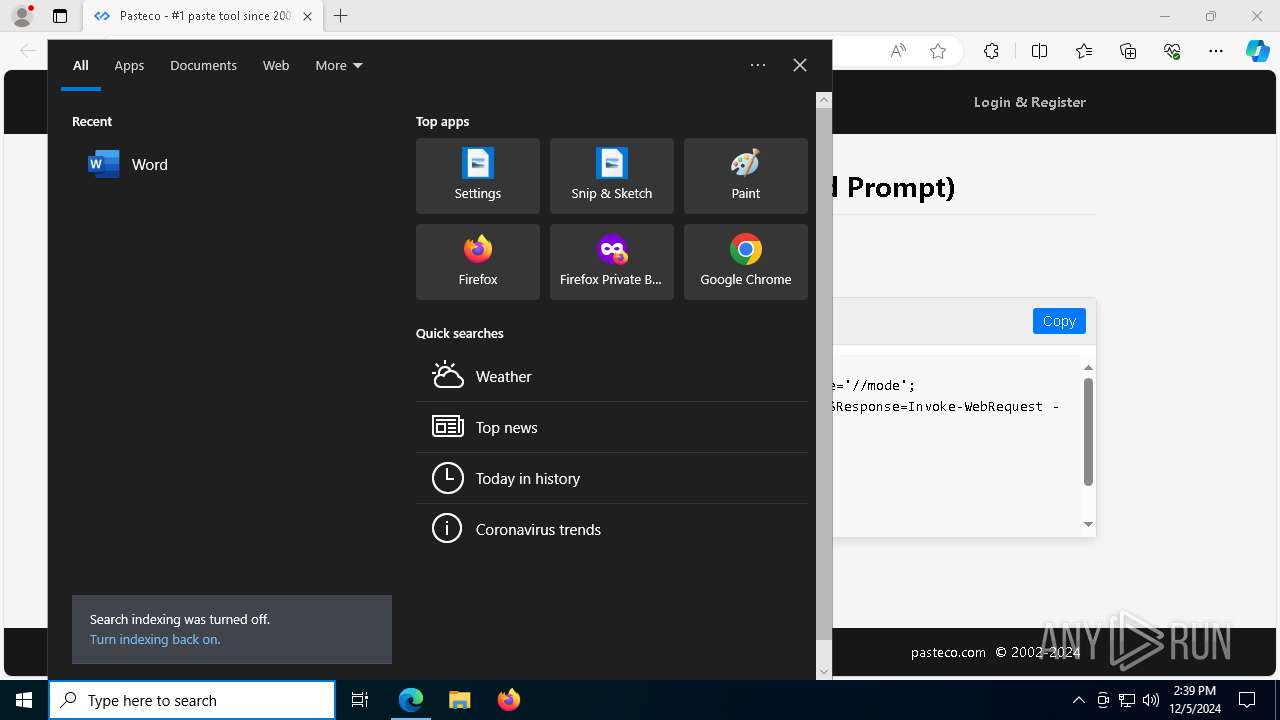The image size is (1280, 720).
Task: Click the Type here to search box
Action: [192, 700]
